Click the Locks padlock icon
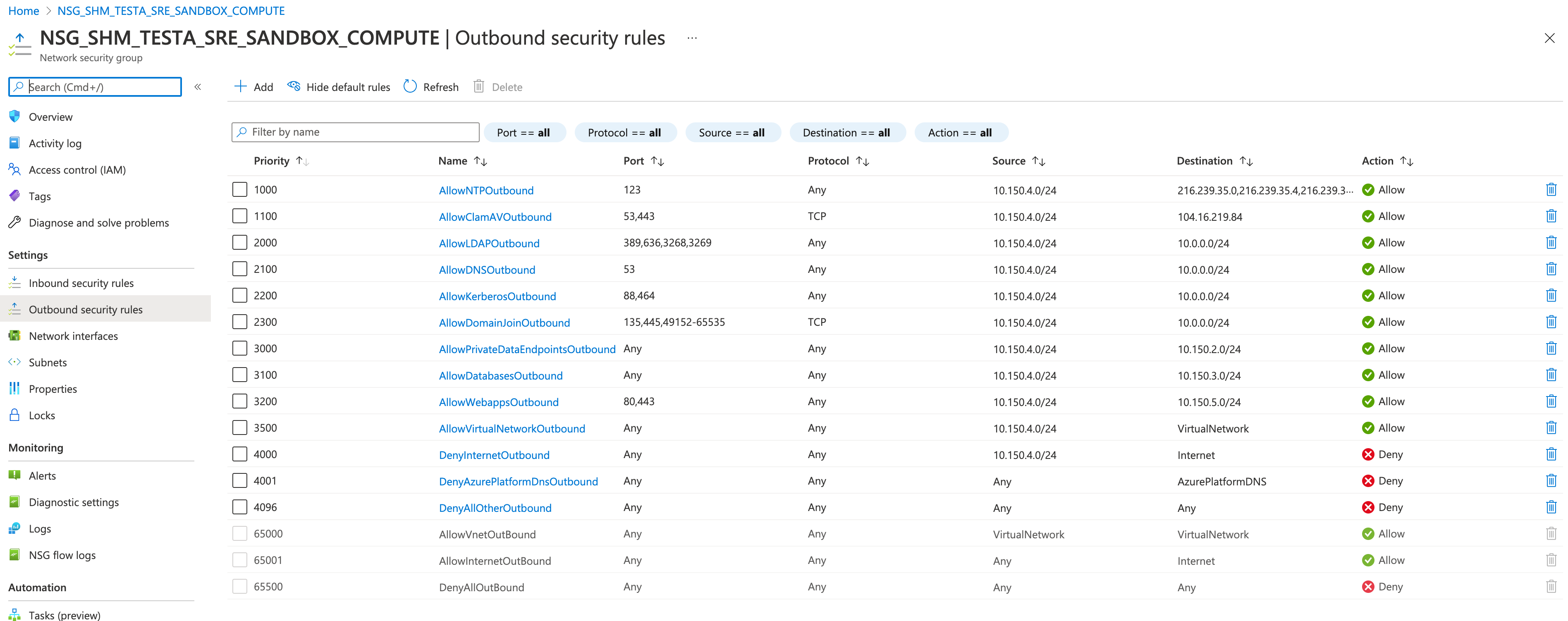 point(14,415)
